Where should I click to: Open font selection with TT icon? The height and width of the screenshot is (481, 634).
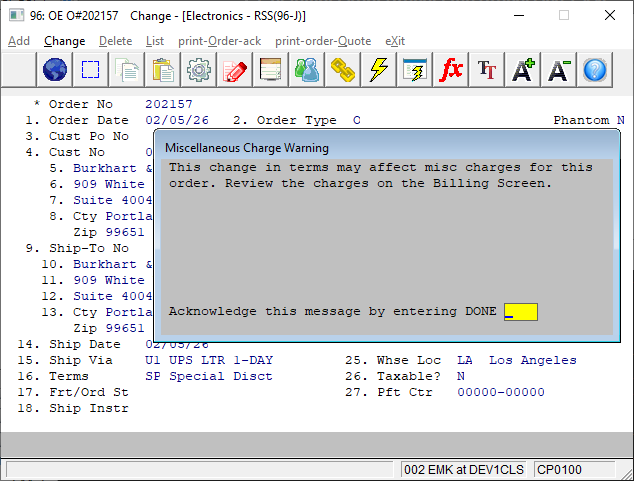[487, 70]
